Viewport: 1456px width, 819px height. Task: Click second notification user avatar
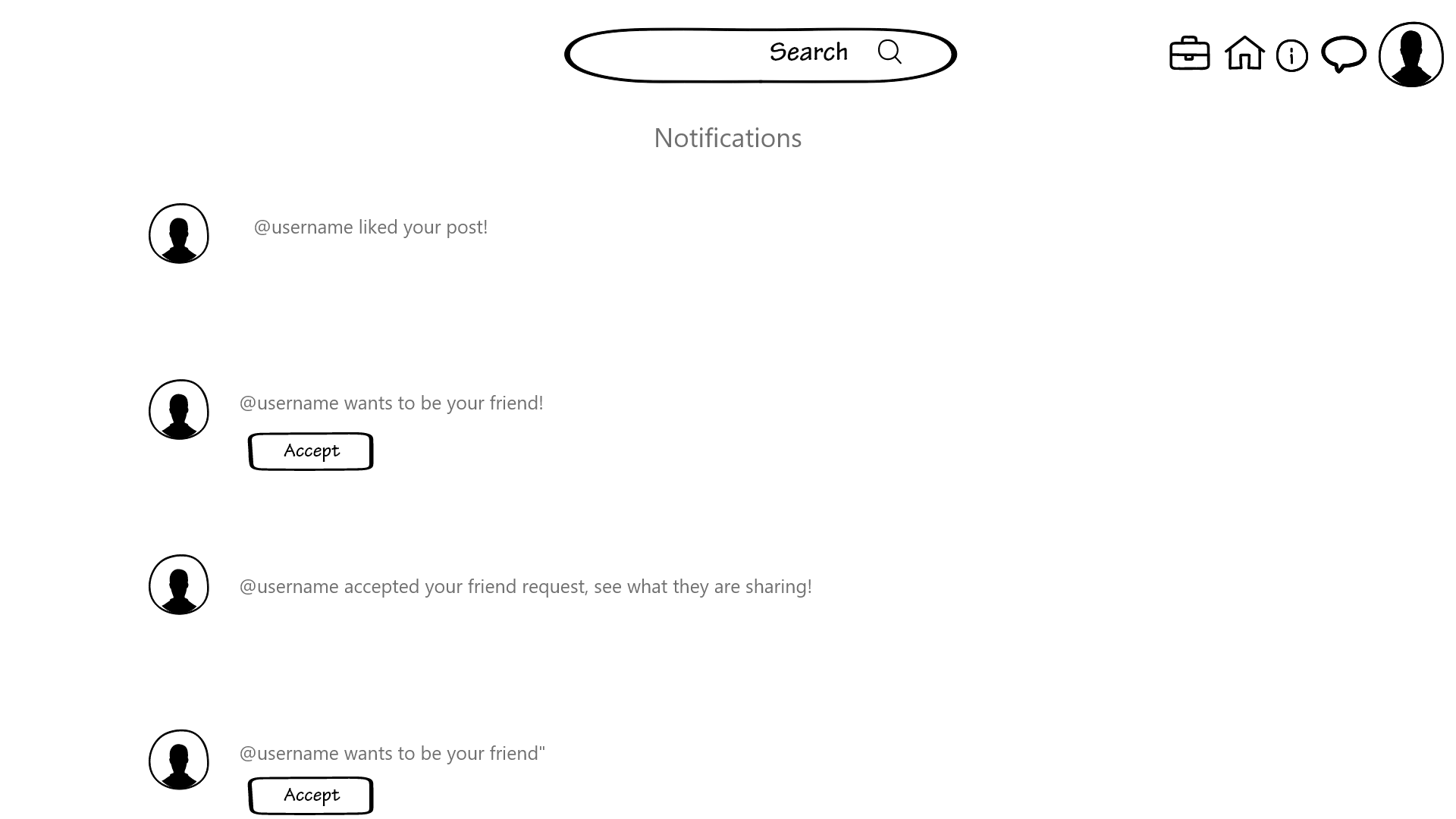point(178,409)
